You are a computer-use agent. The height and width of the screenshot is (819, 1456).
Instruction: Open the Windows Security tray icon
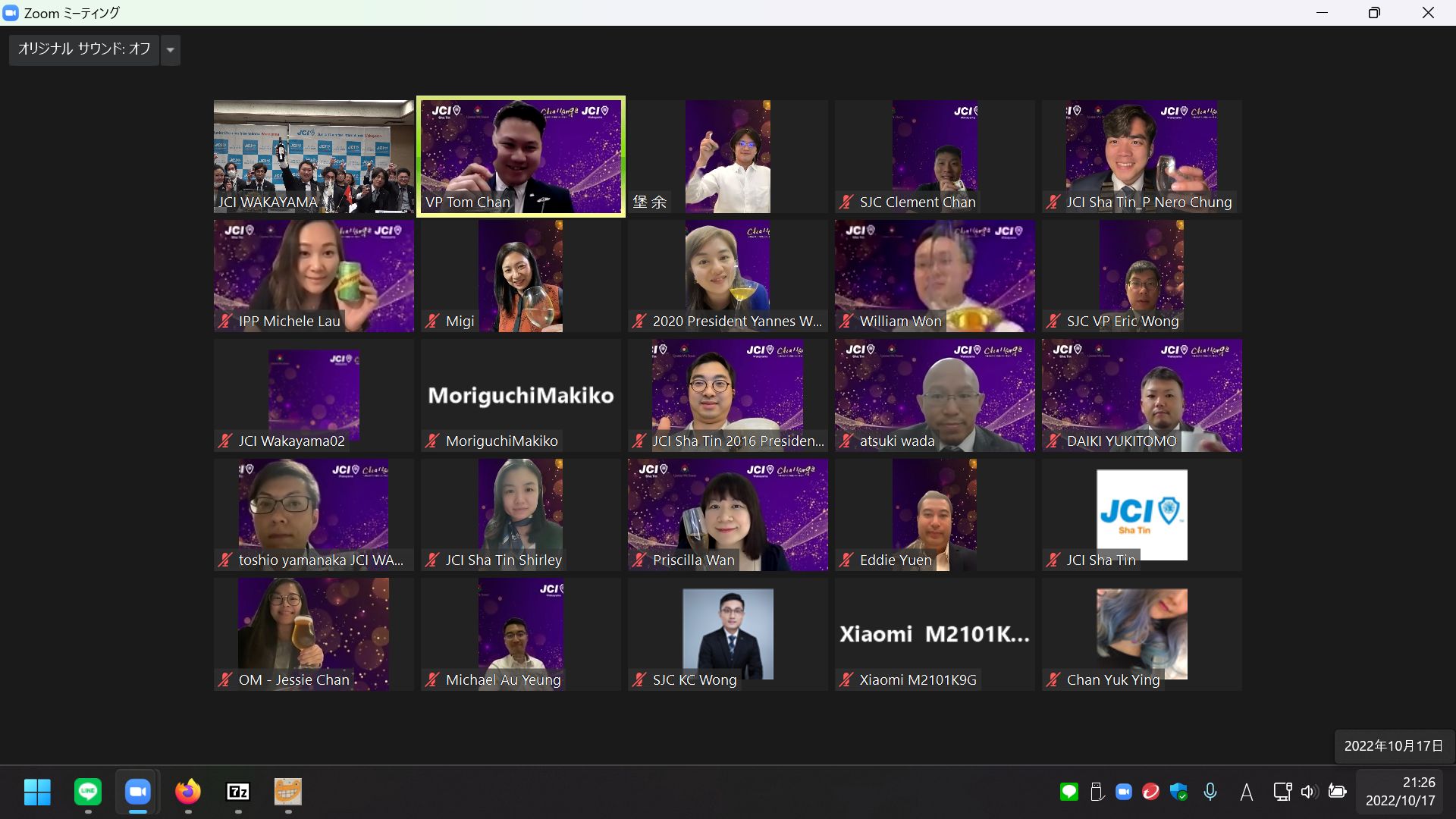[x=1178, y=792]
